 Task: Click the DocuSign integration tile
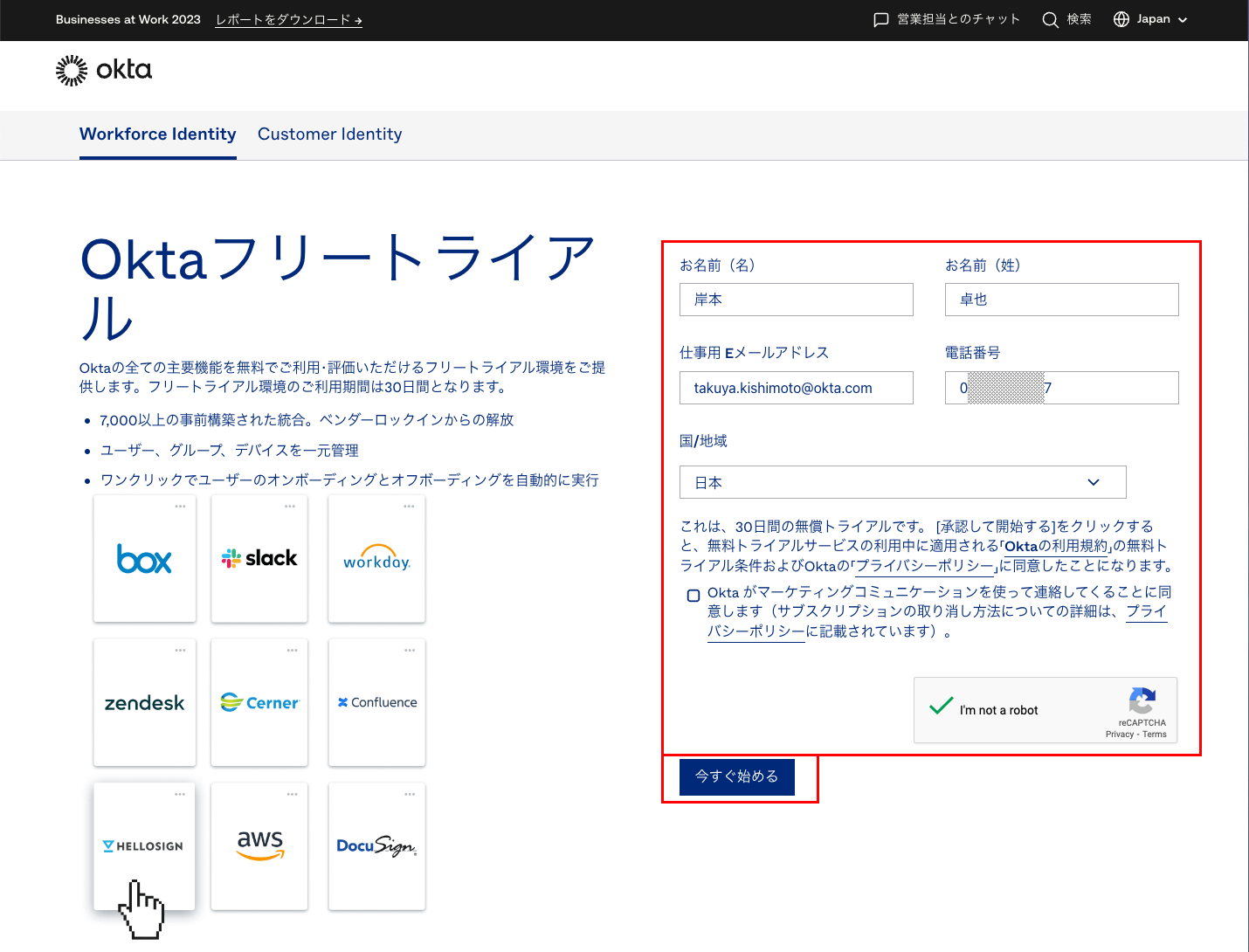(376, 846)
